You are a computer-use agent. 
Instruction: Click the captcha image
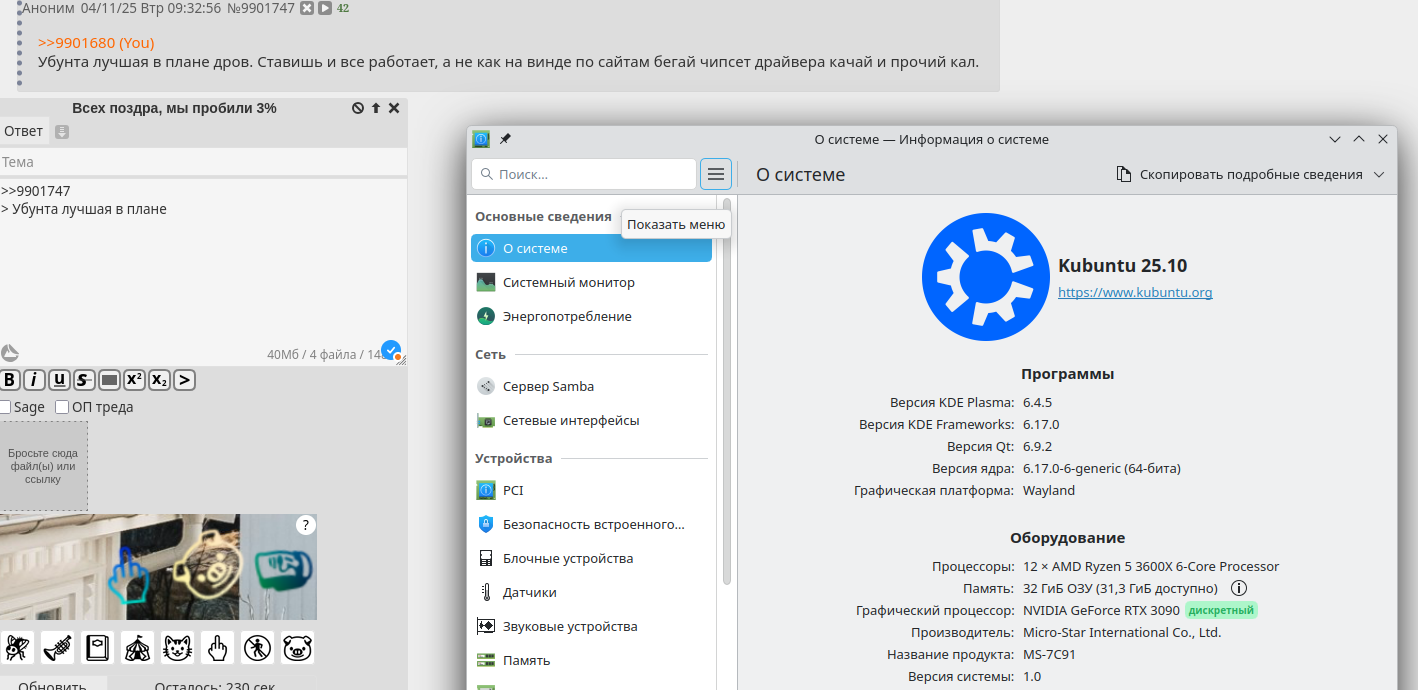point(158,567)
